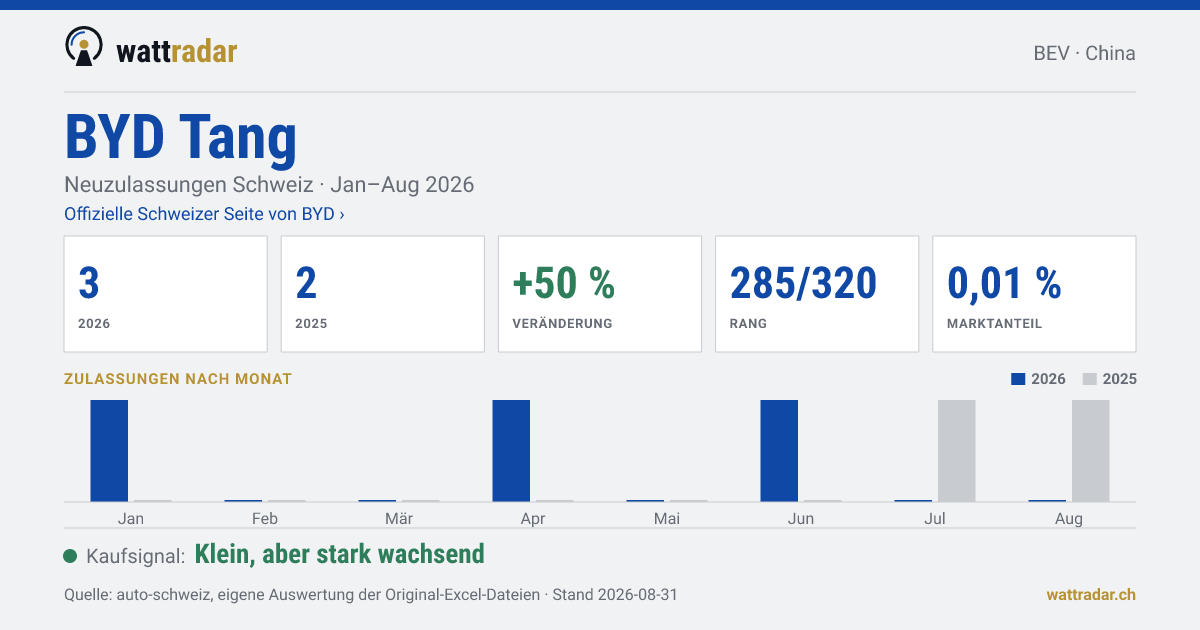The width and height of the screenshot is (1200, 630).
Task: Click the BYD Tang heading
Action: pyautogui.click(x=181, y=136)
